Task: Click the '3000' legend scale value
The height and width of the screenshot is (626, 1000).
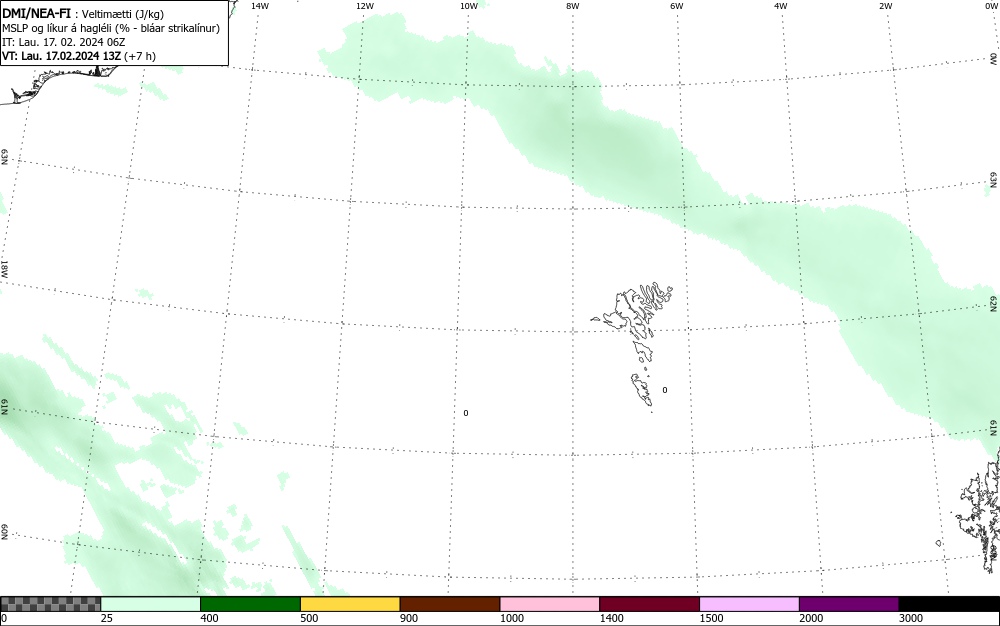Action: point(911,618)
